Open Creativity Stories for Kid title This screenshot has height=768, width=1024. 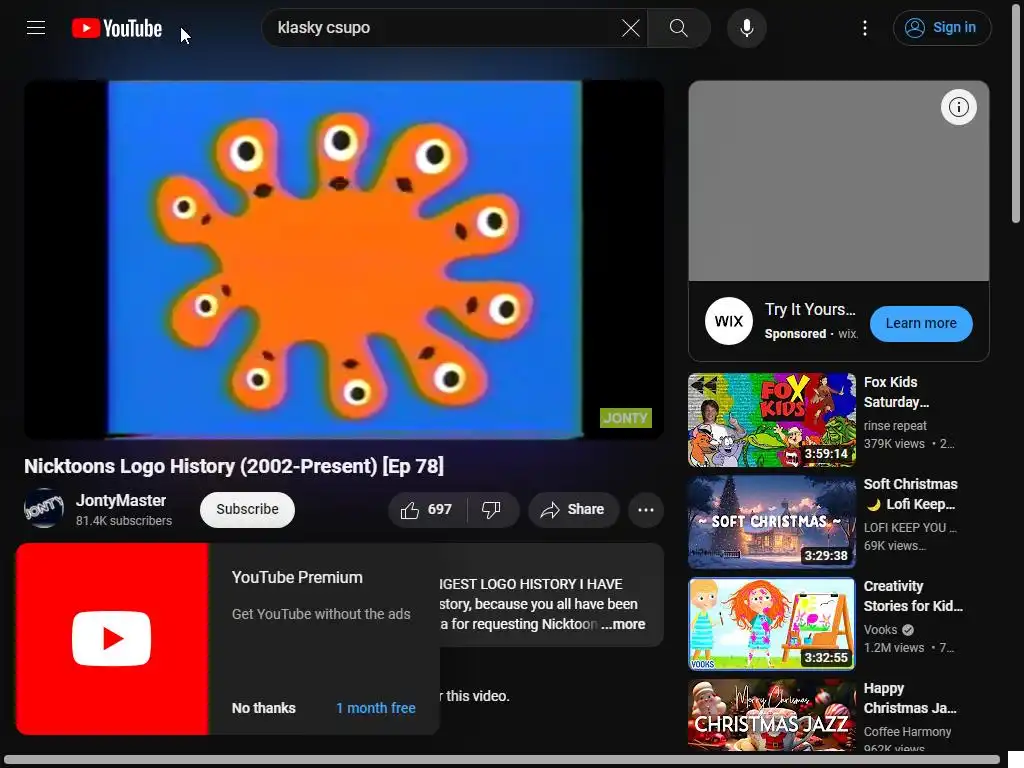coord(913,596)
